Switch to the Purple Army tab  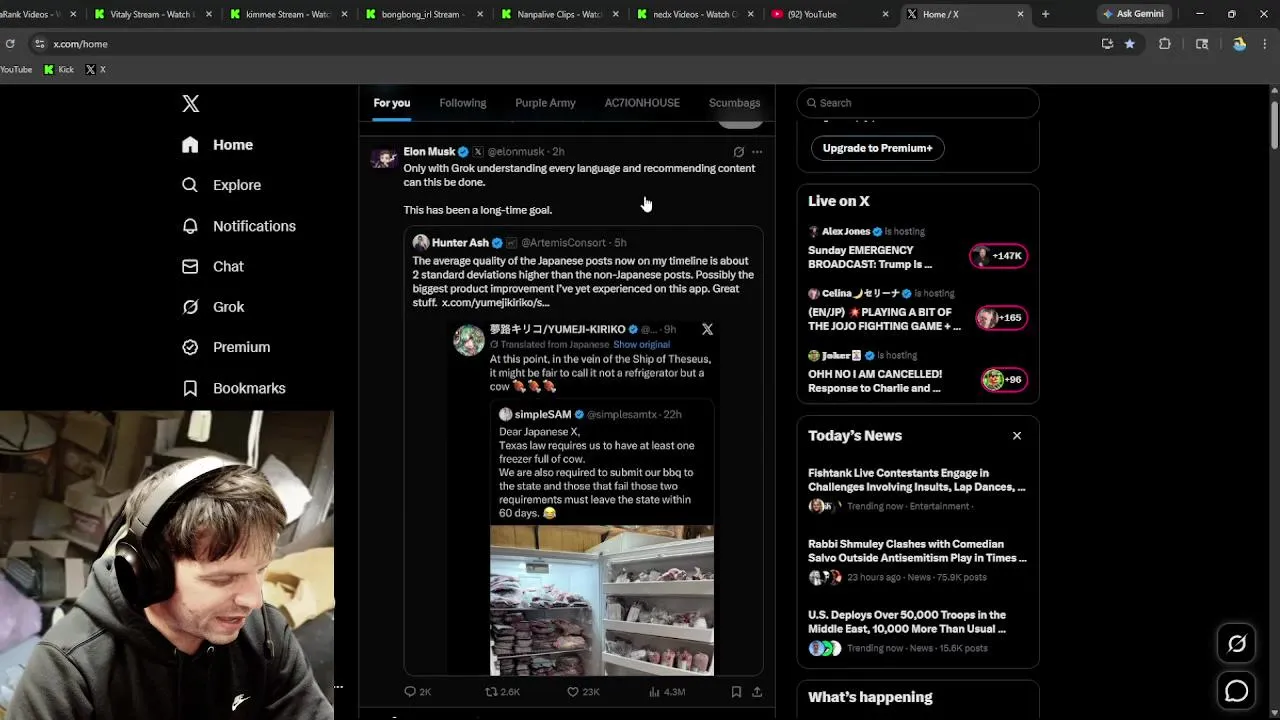pos(545,103)
